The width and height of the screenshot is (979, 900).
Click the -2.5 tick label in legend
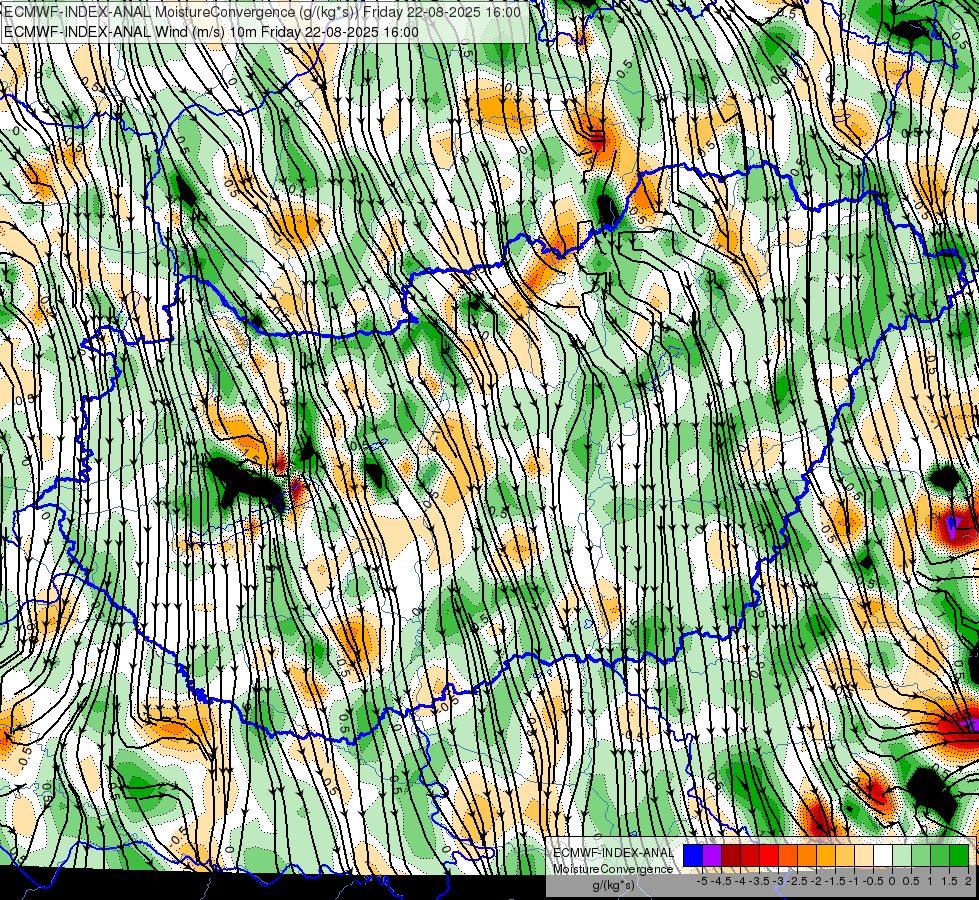(x=797, y=881)
